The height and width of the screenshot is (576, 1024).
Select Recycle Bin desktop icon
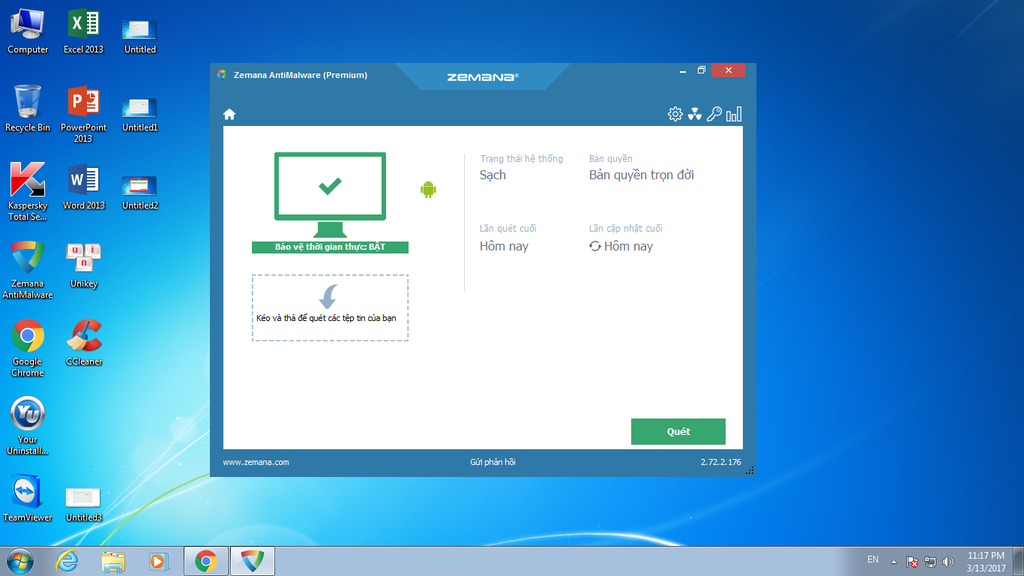27,108
